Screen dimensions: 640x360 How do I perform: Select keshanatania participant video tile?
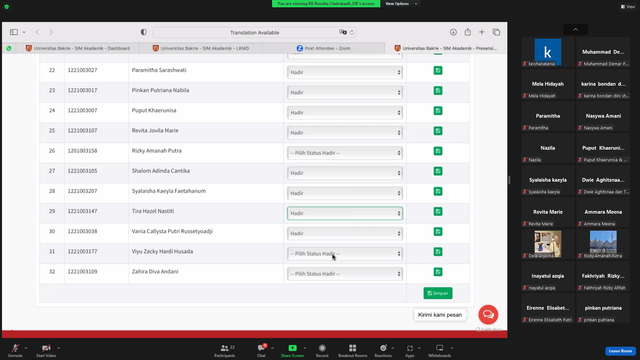[x=548, y=52]
